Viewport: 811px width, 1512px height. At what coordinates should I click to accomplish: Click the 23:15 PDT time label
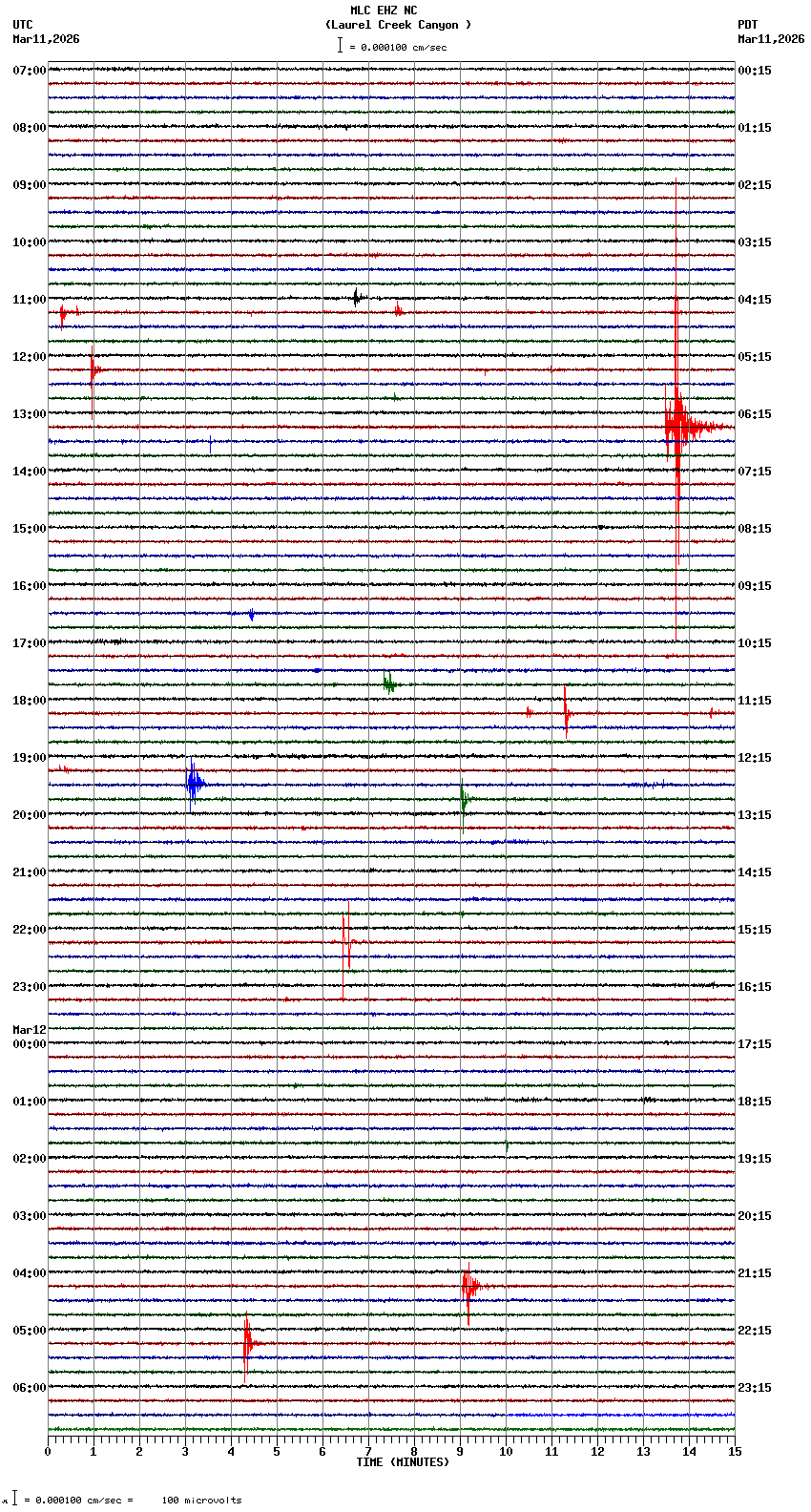(x=755, y=1388)
